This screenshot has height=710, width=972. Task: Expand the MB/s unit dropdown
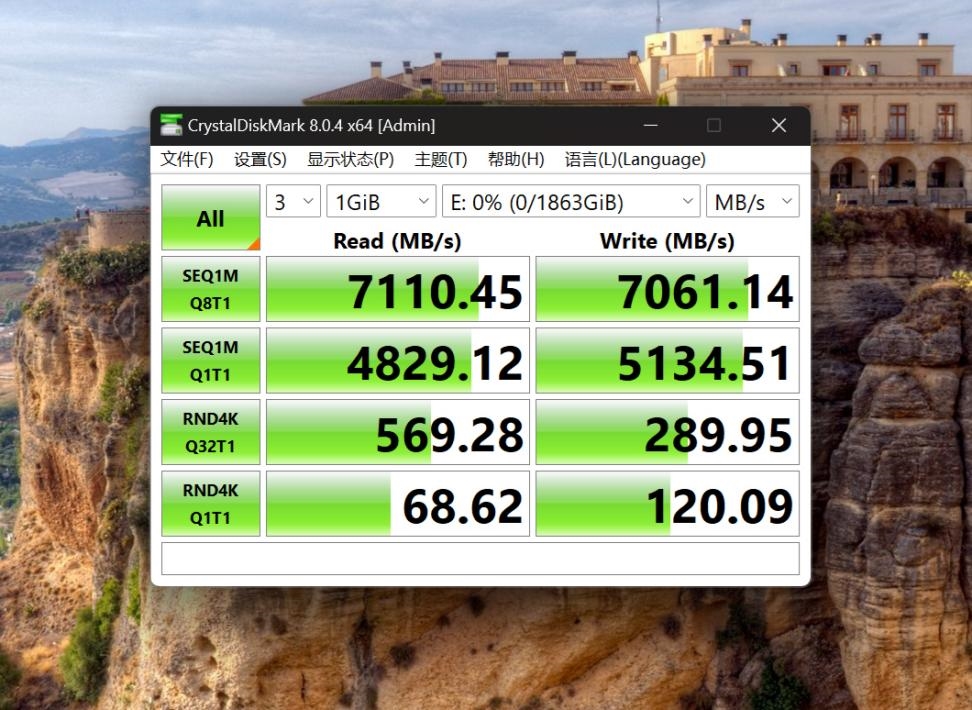pyautogui.click(x=753, y=202)
